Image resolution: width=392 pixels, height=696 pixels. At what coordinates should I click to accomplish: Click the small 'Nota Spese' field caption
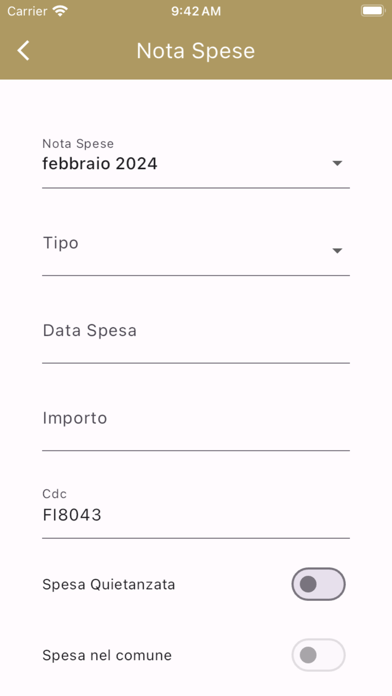pos(78,143)
